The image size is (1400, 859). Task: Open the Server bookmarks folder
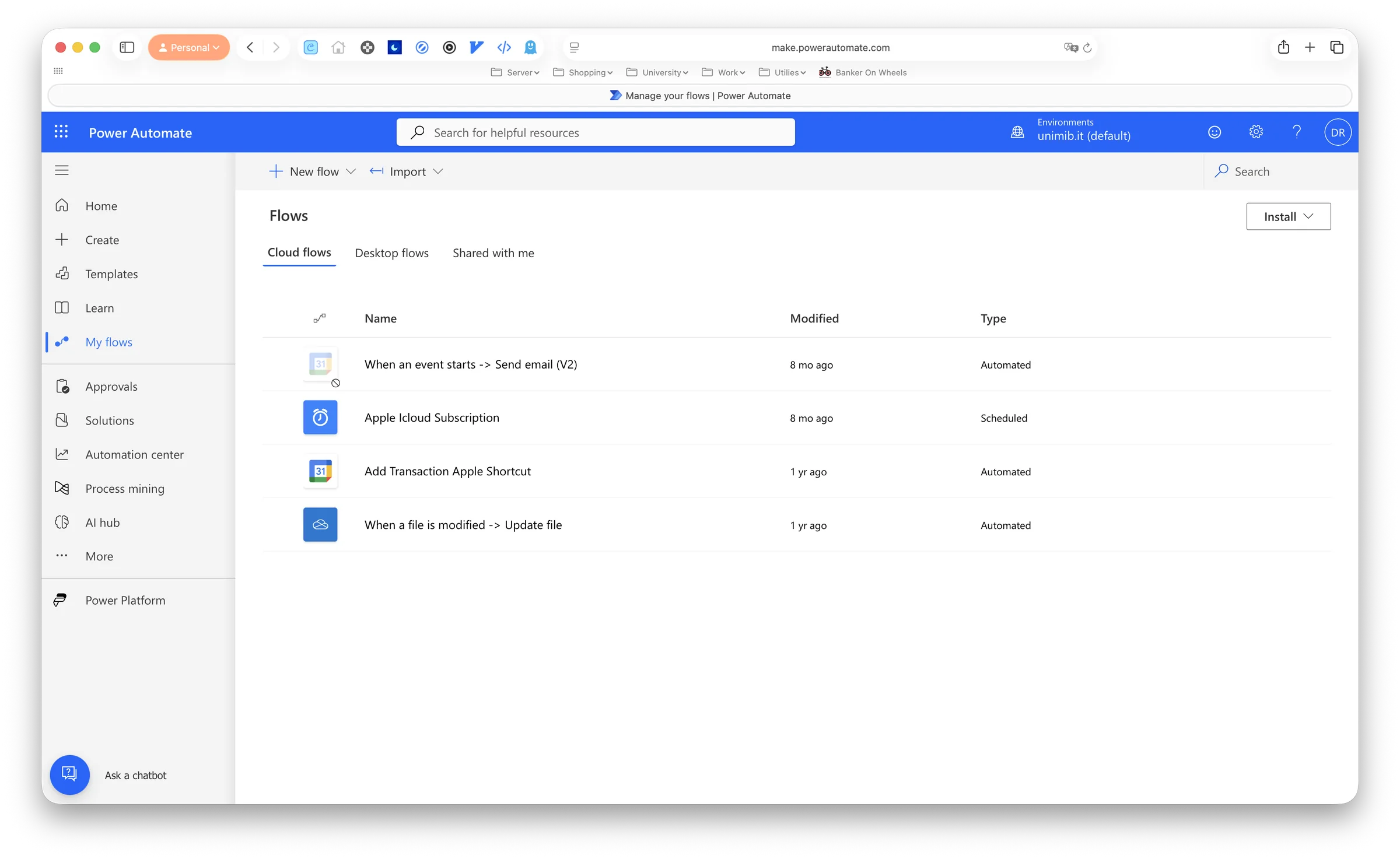click(515, 72)
